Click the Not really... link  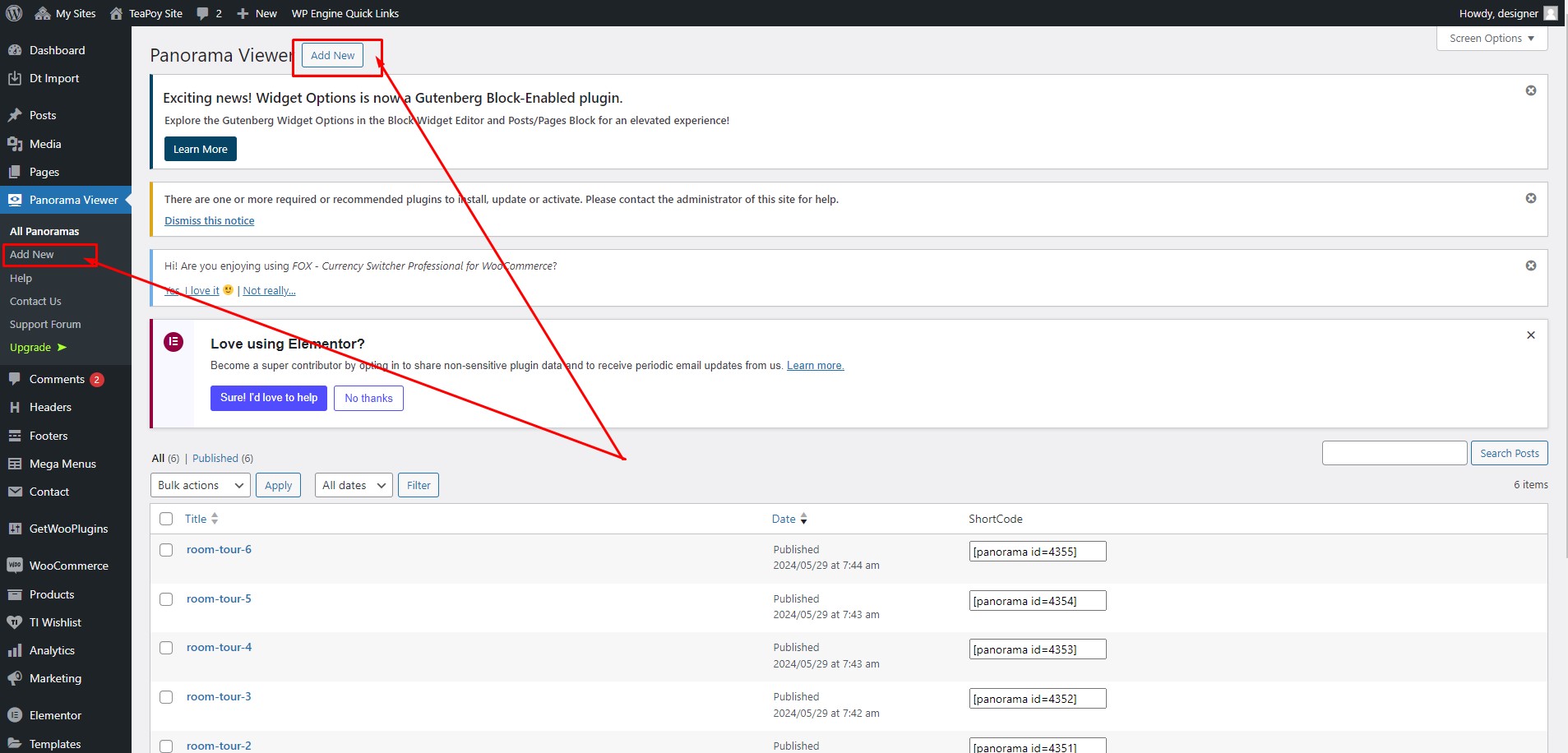tap(269, 290)
